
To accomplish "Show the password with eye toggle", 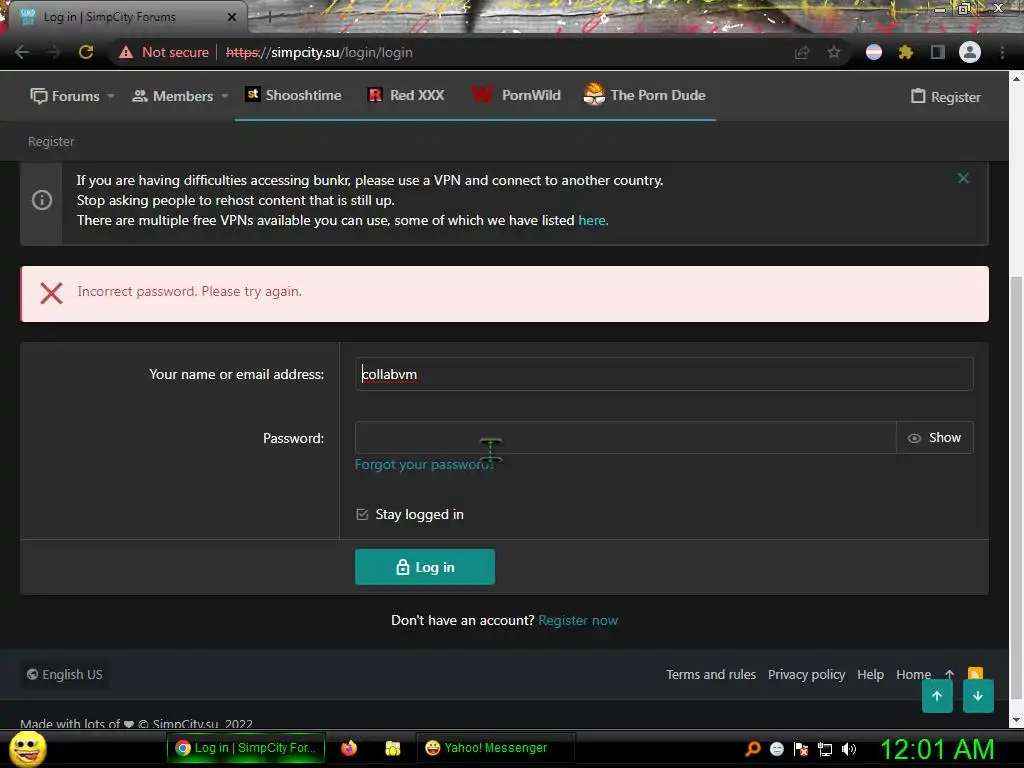I will point(935,438).
